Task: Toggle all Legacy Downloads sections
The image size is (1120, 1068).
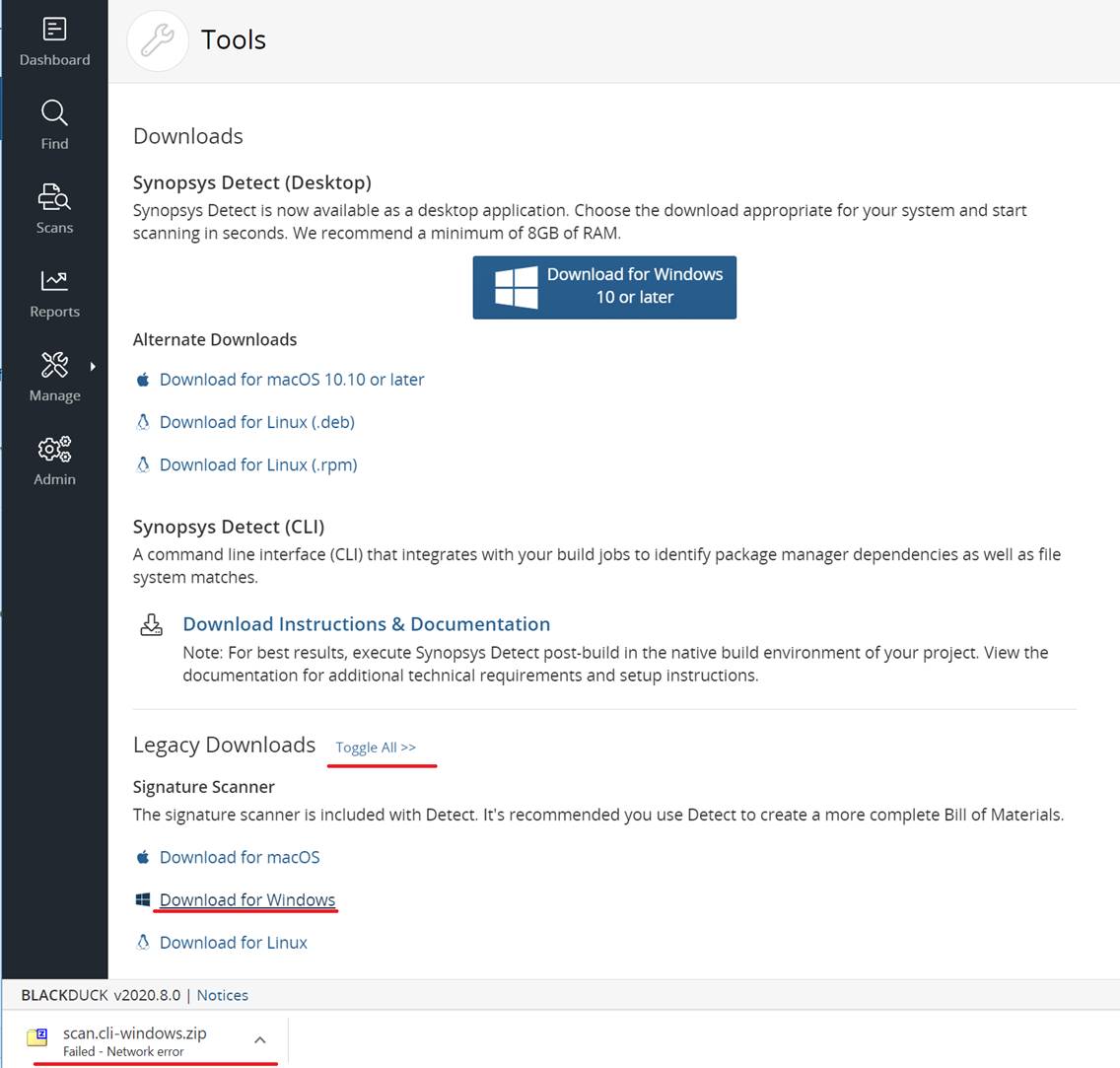Action: pos(376,748)
